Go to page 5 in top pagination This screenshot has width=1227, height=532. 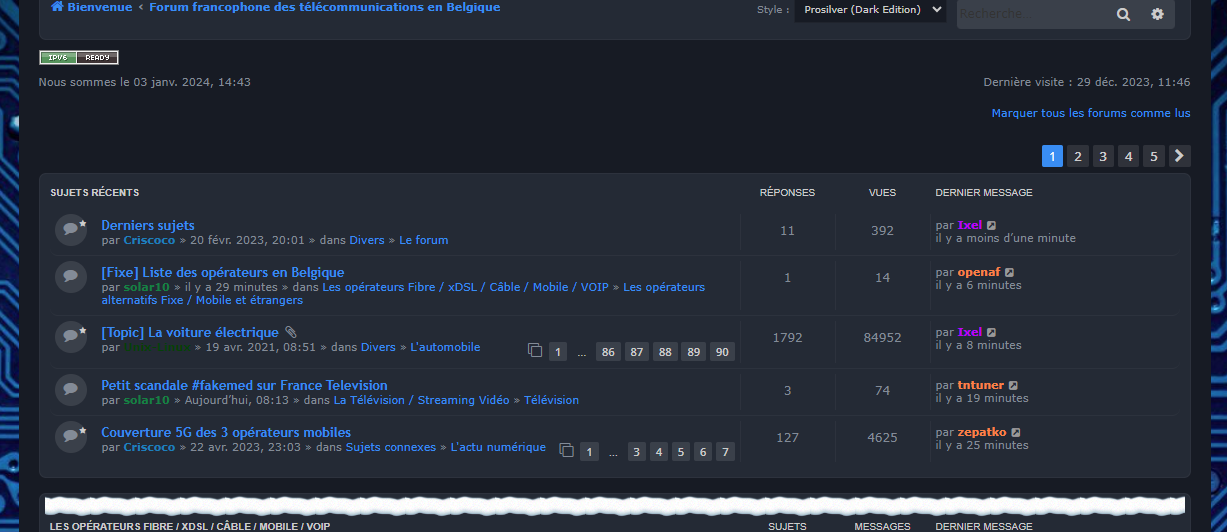click(1154, 156)
